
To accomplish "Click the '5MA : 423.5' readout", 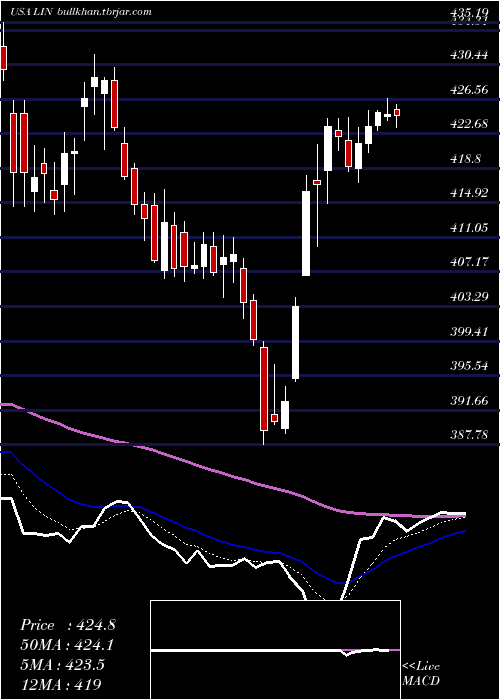I will coord(63,664).
